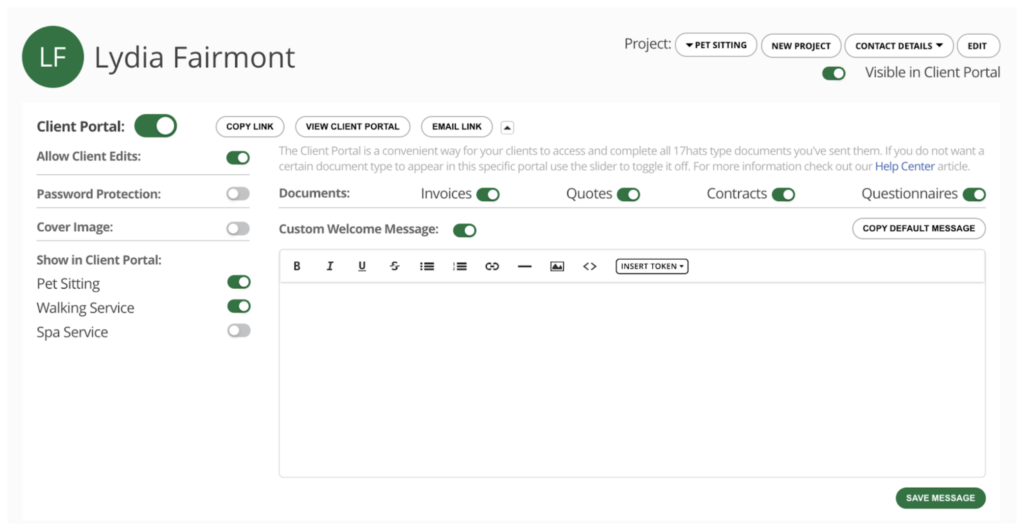1024x528 pixels.
Task: Click the Documents label
Action: point(314,193)
